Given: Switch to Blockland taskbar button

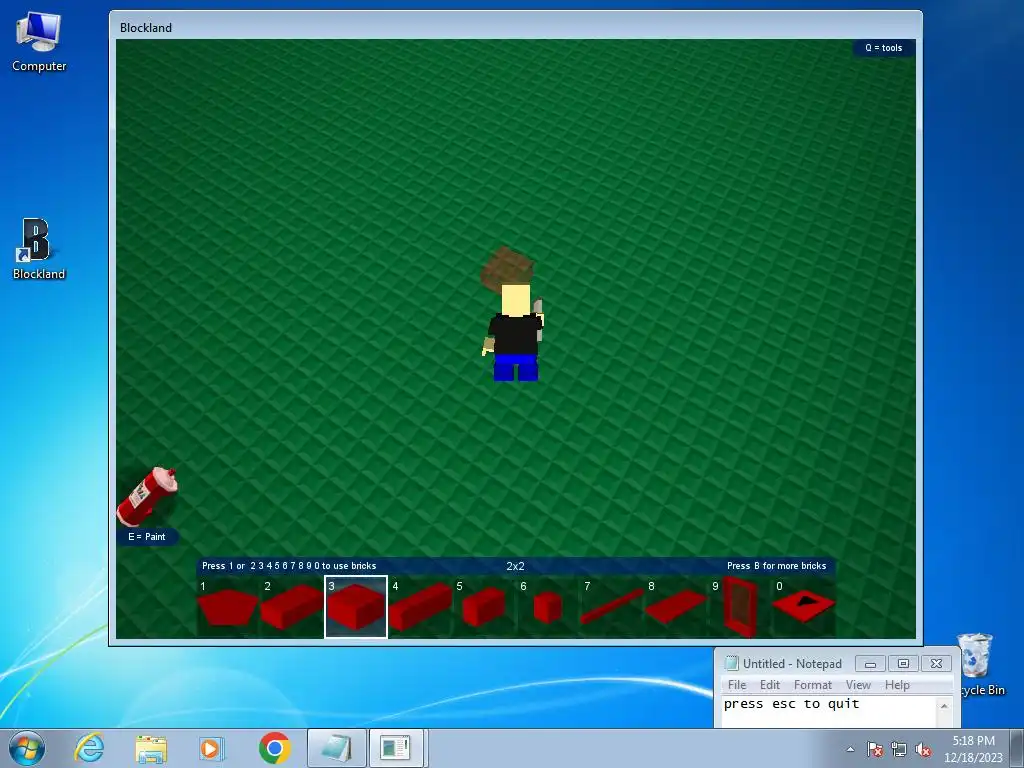Looking at the screenshot, I should (397, 748).
